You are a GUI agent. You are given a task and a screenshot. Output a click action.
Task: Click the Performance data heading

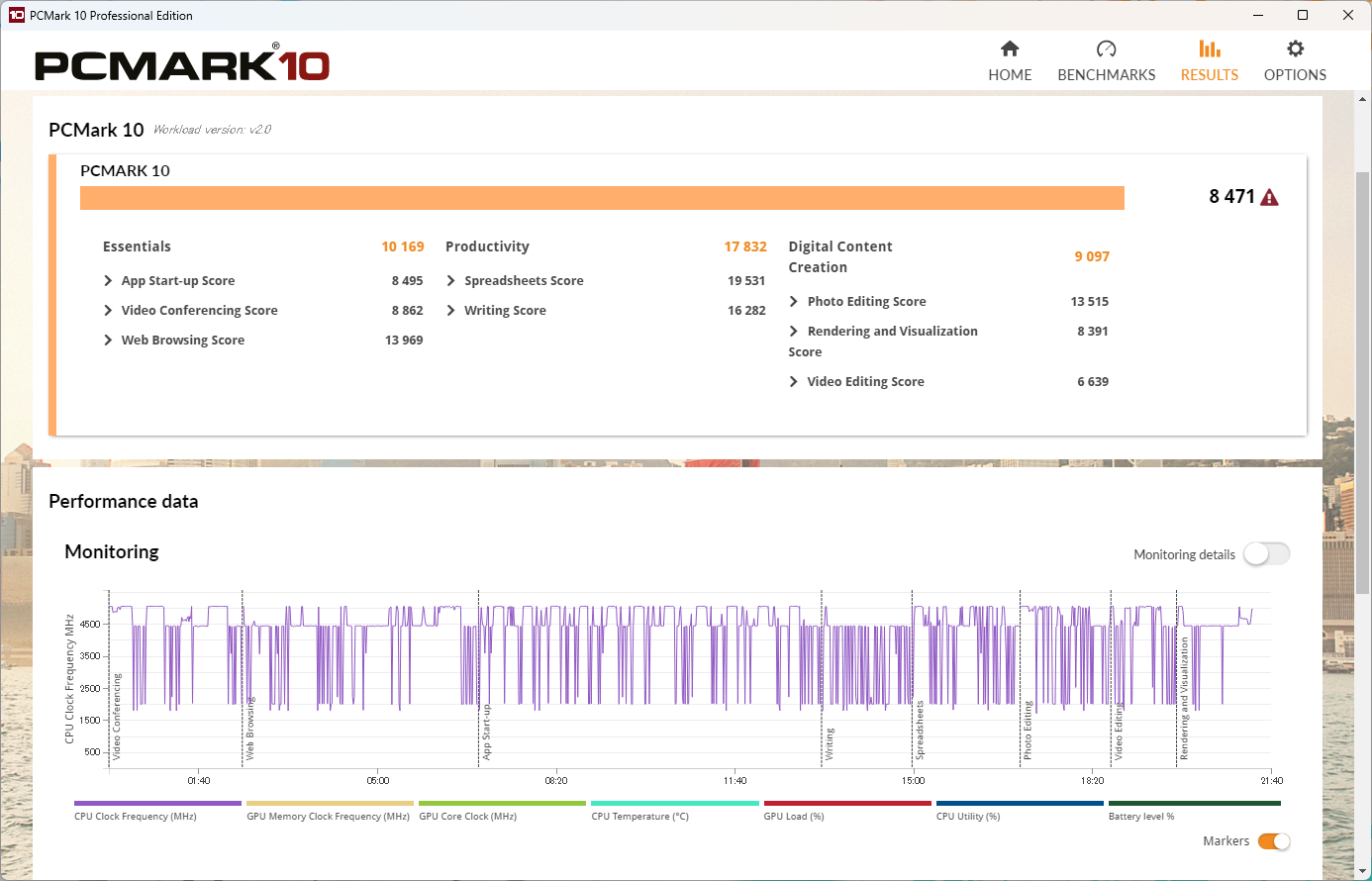pyautogui.click(x=124, y=502)
